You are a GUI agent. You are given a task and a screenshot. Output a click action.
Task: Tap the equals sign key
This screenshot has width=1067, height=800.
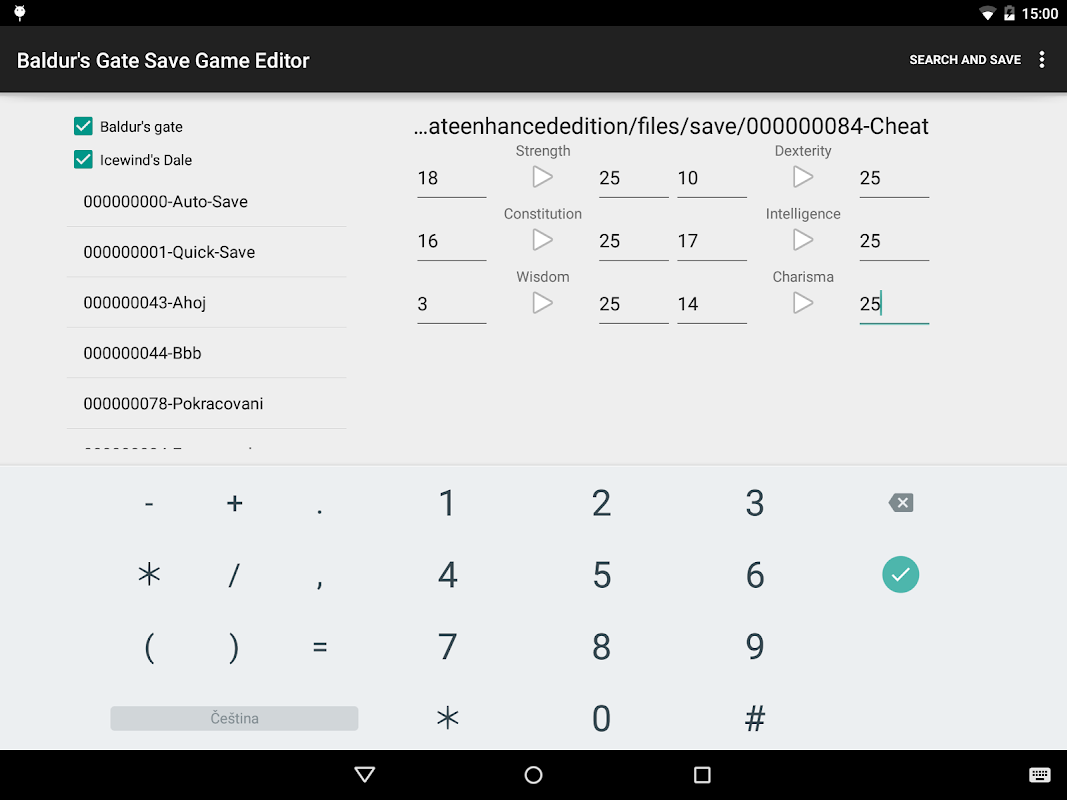point(319,646)
